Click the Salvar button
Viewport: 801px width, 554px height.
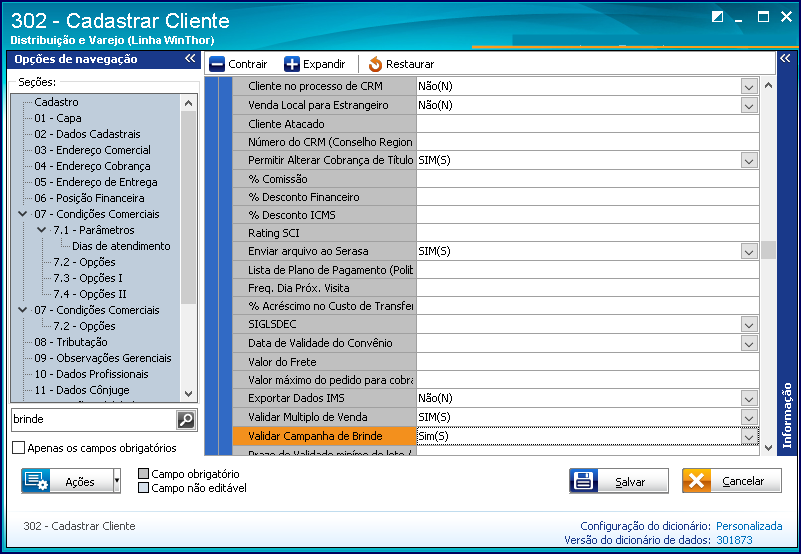click(619, 481)
